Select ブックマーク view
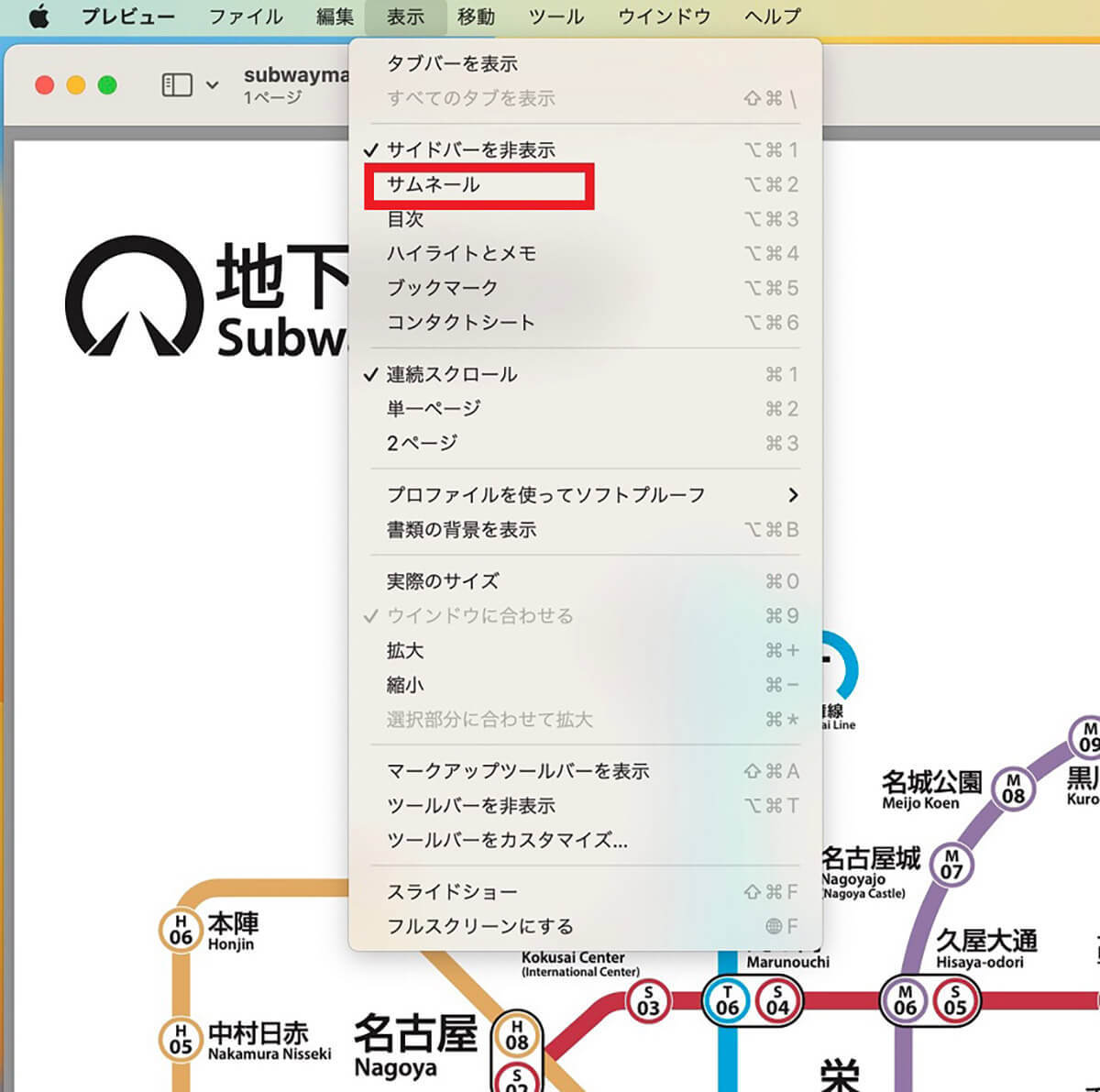 (x=585, y=288)
